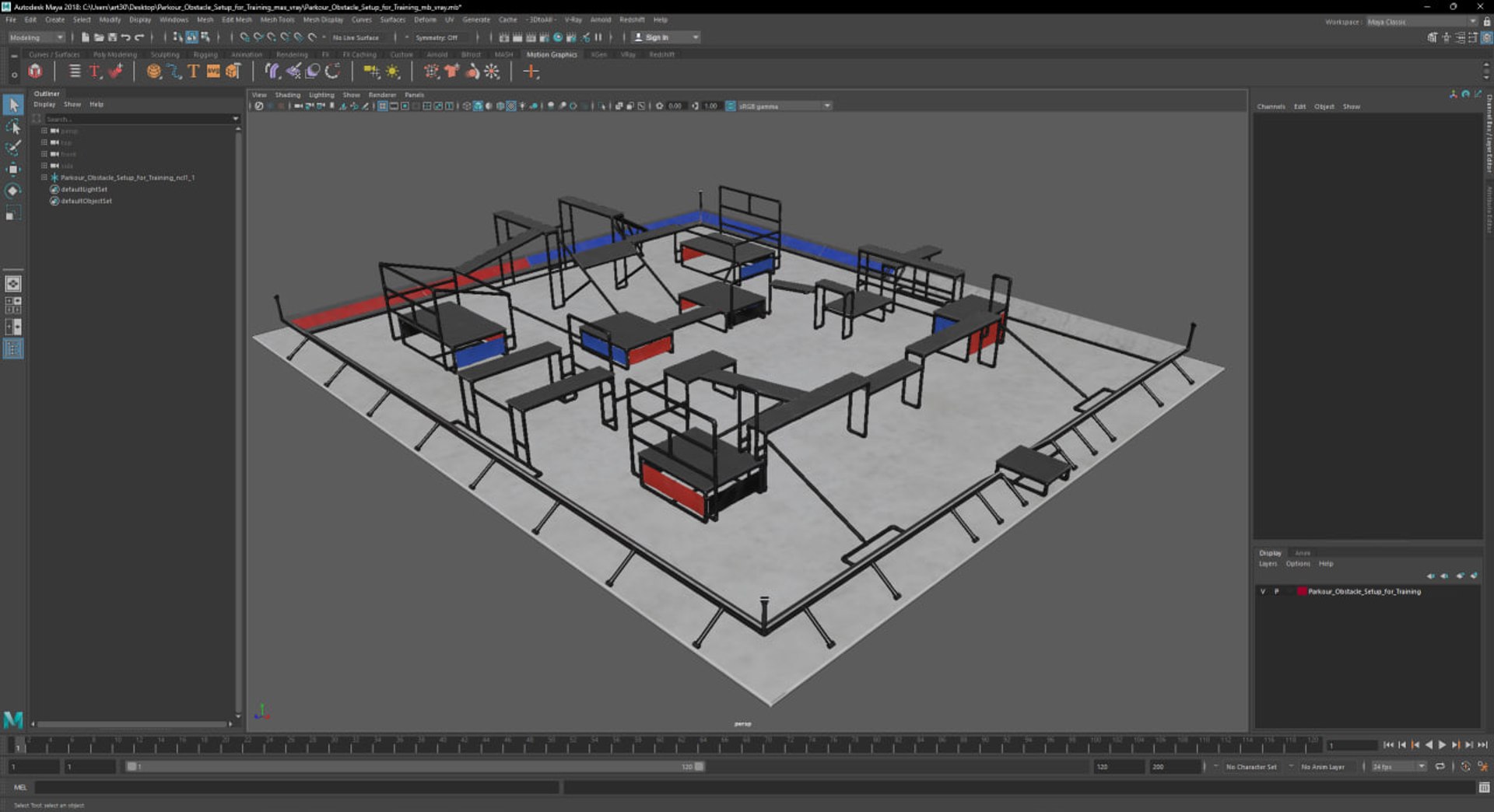Click the red text T shelf icon
1494x812 pixels.
pos(95,72)
